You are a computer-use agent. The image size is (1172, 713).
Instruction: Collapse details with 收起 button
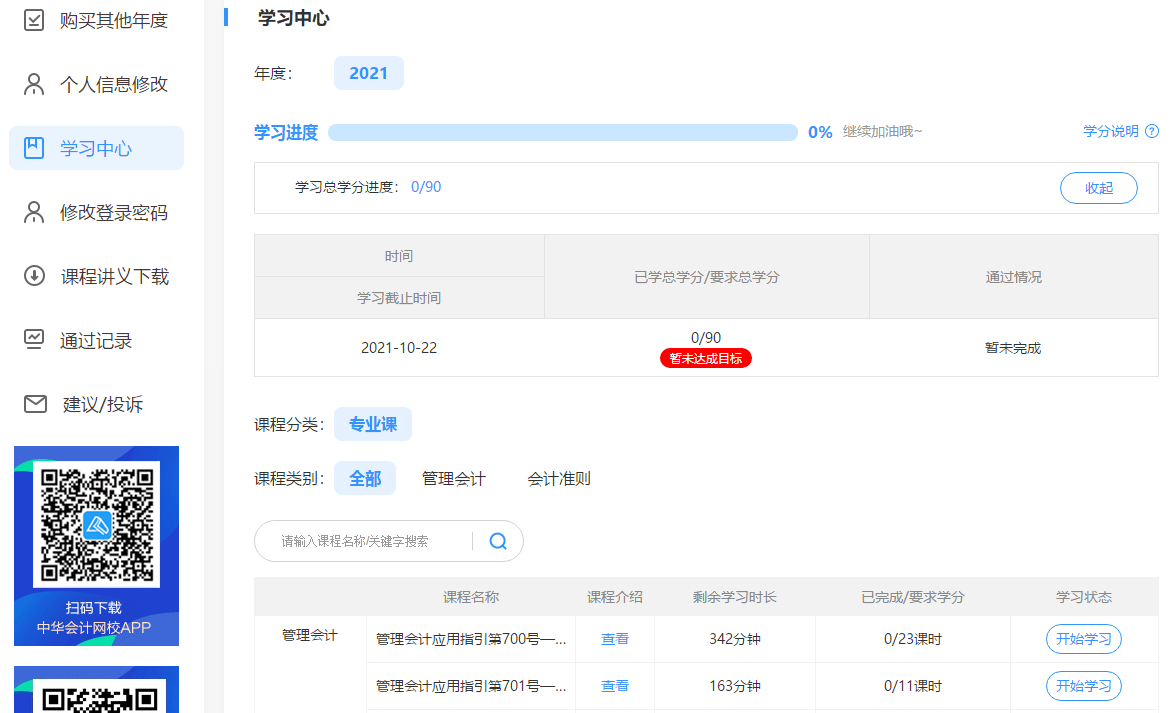click(x=1099, y=188)
